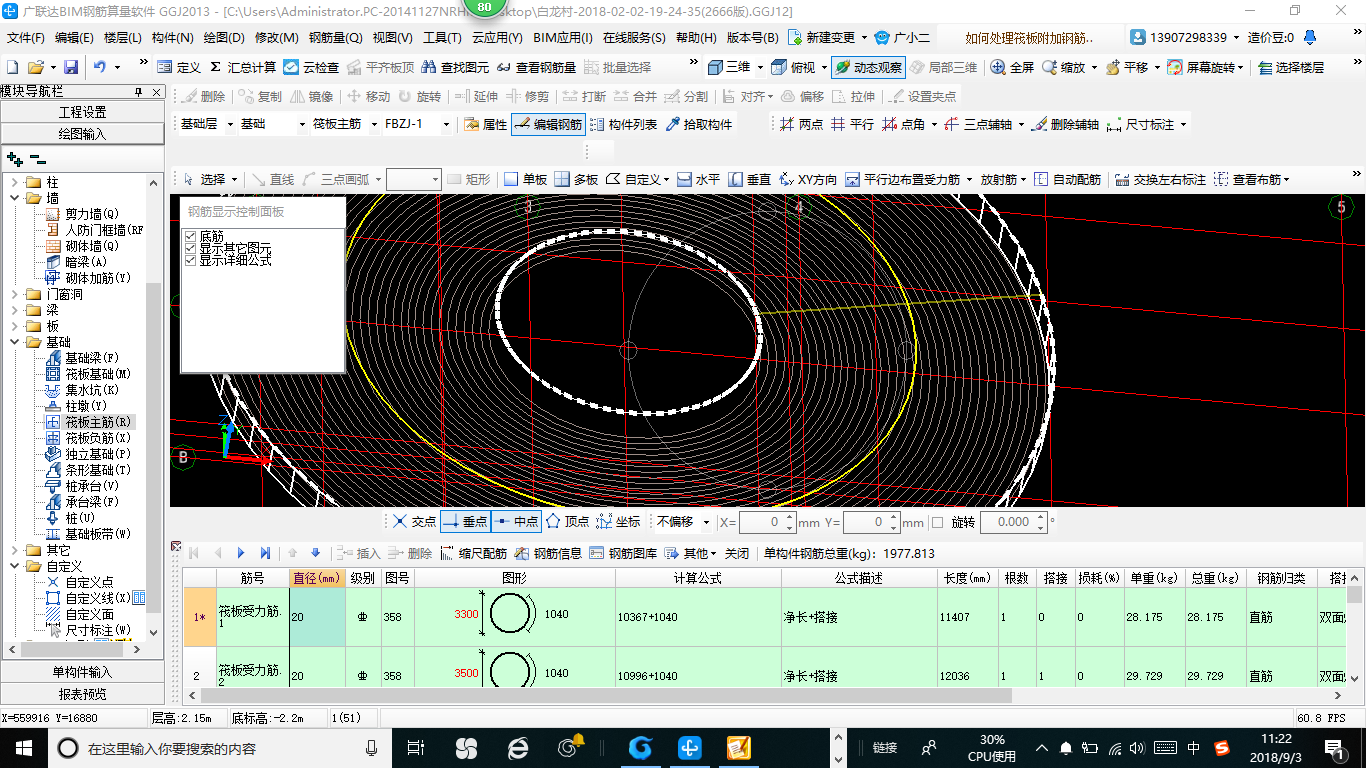Open 云检查 cloud check tool
The image size is (1366, 768).
311,67
